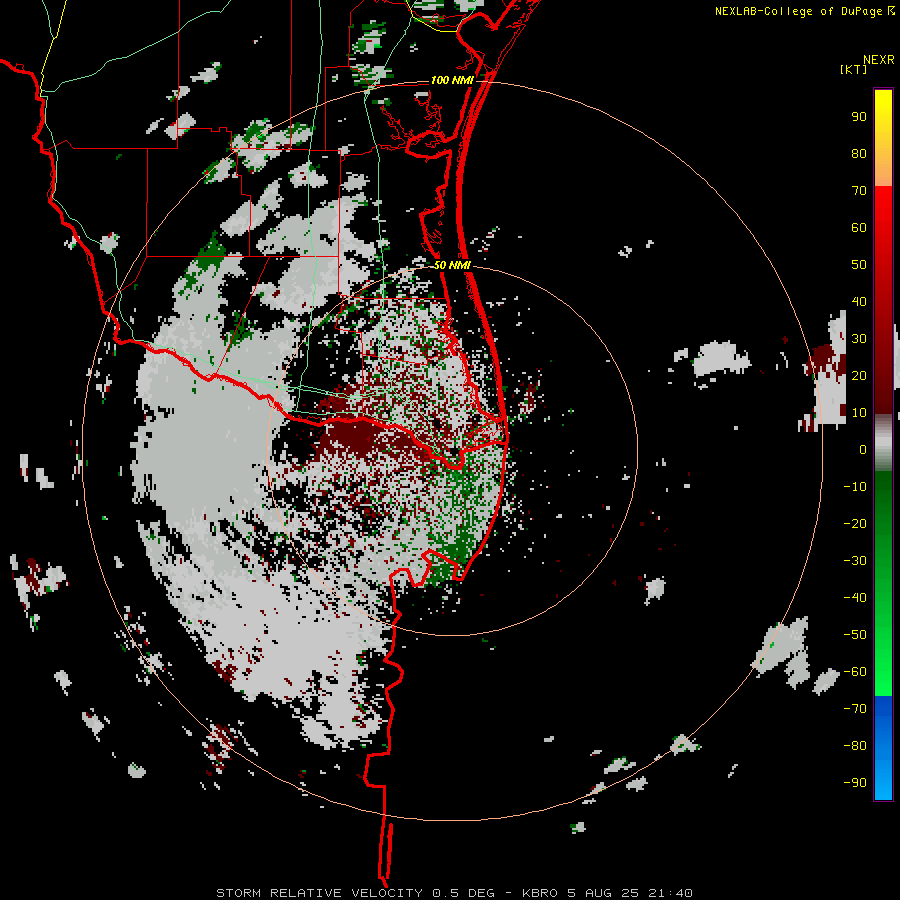Click the -60 value on the velocity scale

click(x=855, y=672)
